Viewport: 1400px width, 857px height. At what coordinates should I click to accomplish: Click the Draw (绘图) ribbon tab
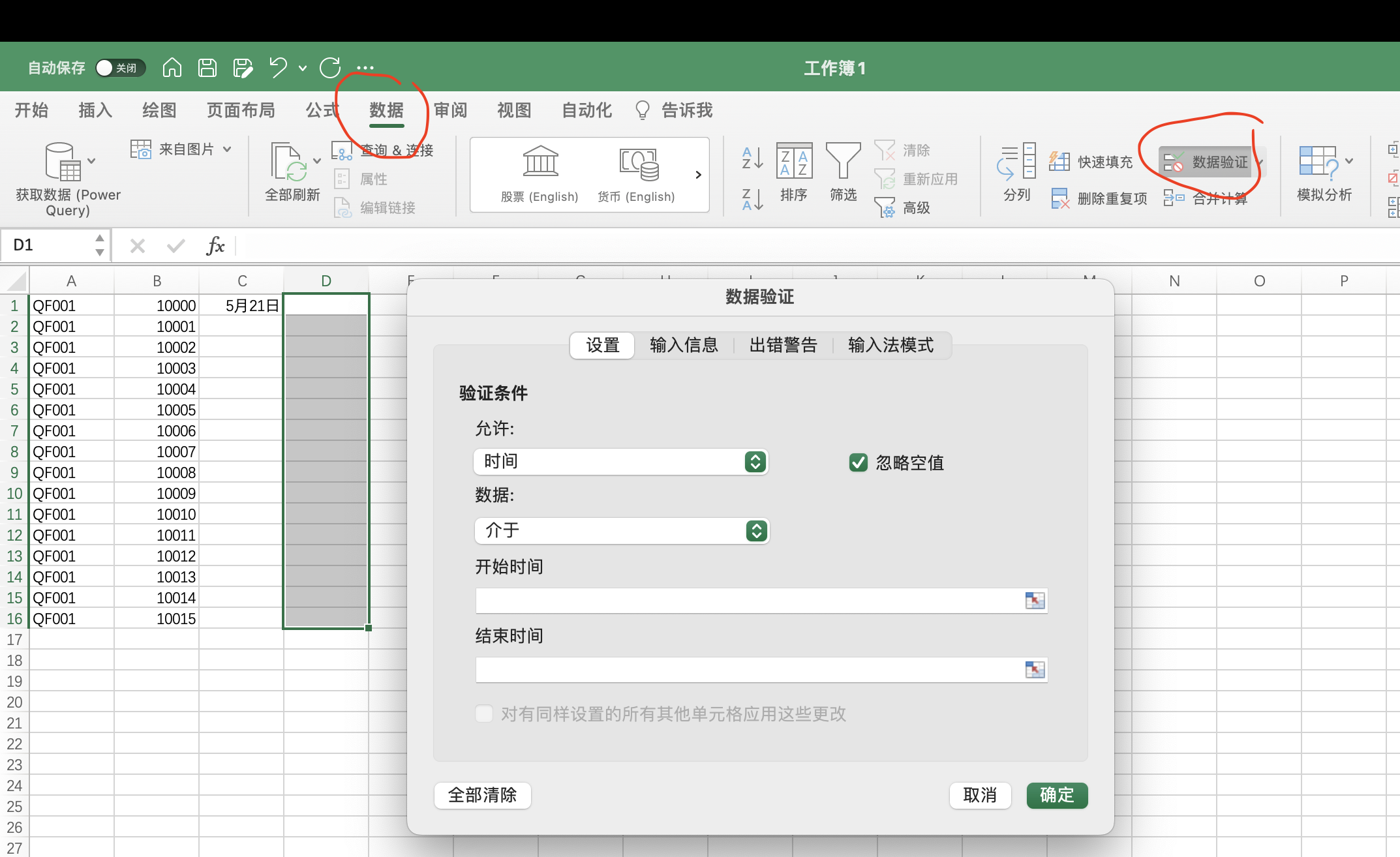[159, 110]
